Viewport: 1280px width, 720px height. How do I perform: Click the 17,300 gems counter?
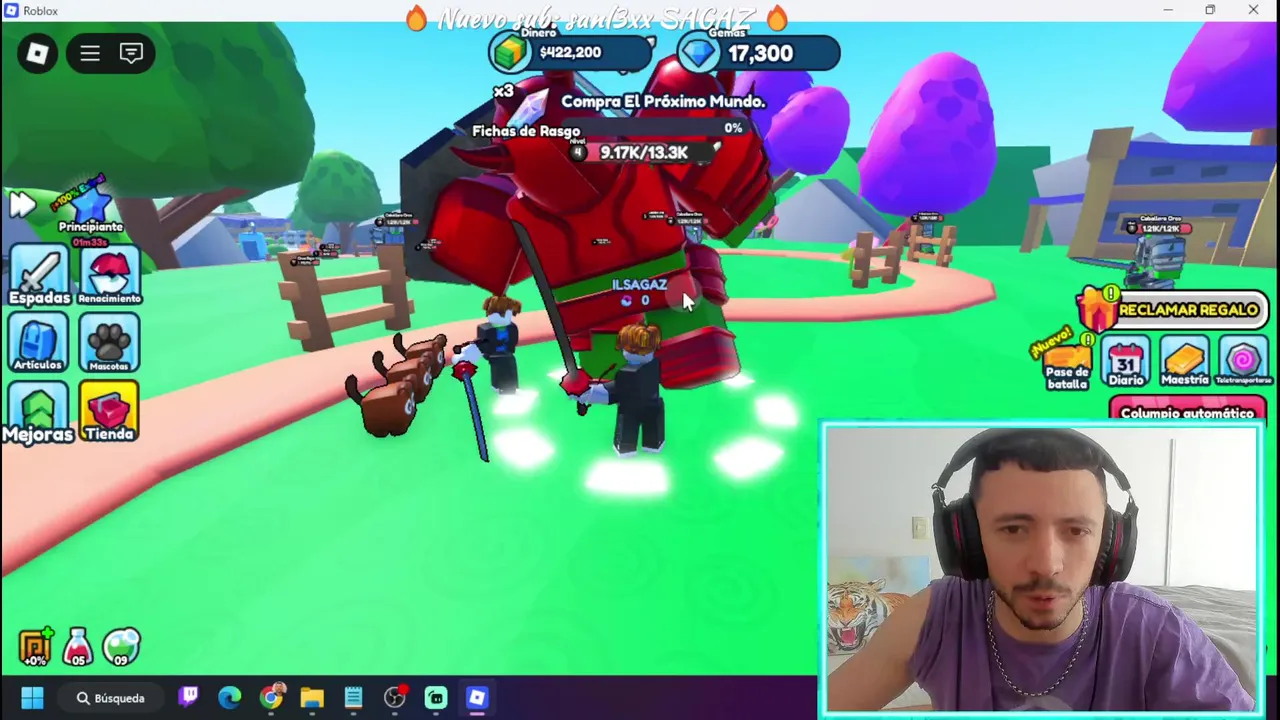tap(760, 54)
